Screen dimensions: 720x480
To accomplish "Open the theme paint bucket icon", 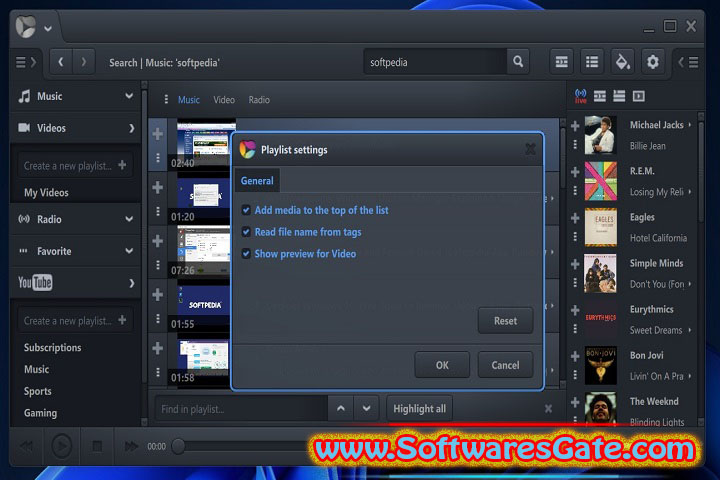I will pyautogui.click(x=622, y=62).
